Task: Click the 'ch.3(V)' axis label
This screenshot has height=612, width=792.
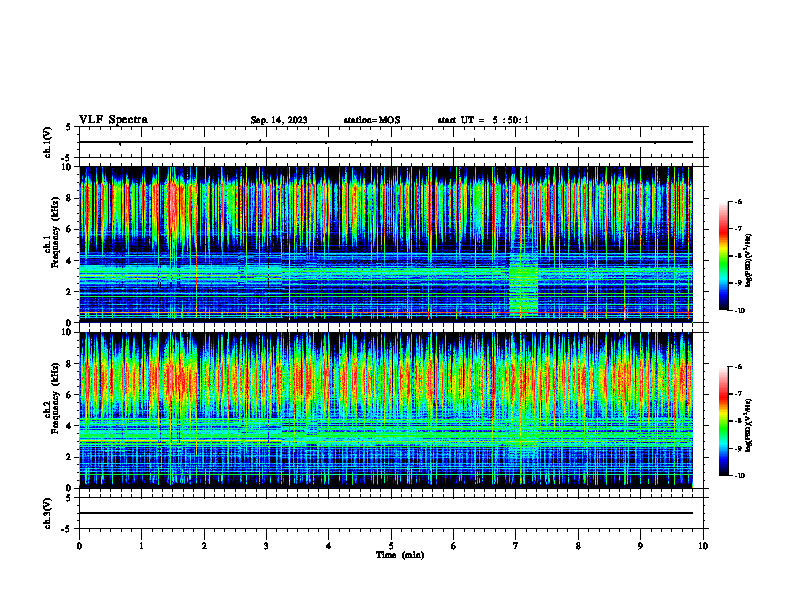Action: pyautogui.click(x=47, y=513)
